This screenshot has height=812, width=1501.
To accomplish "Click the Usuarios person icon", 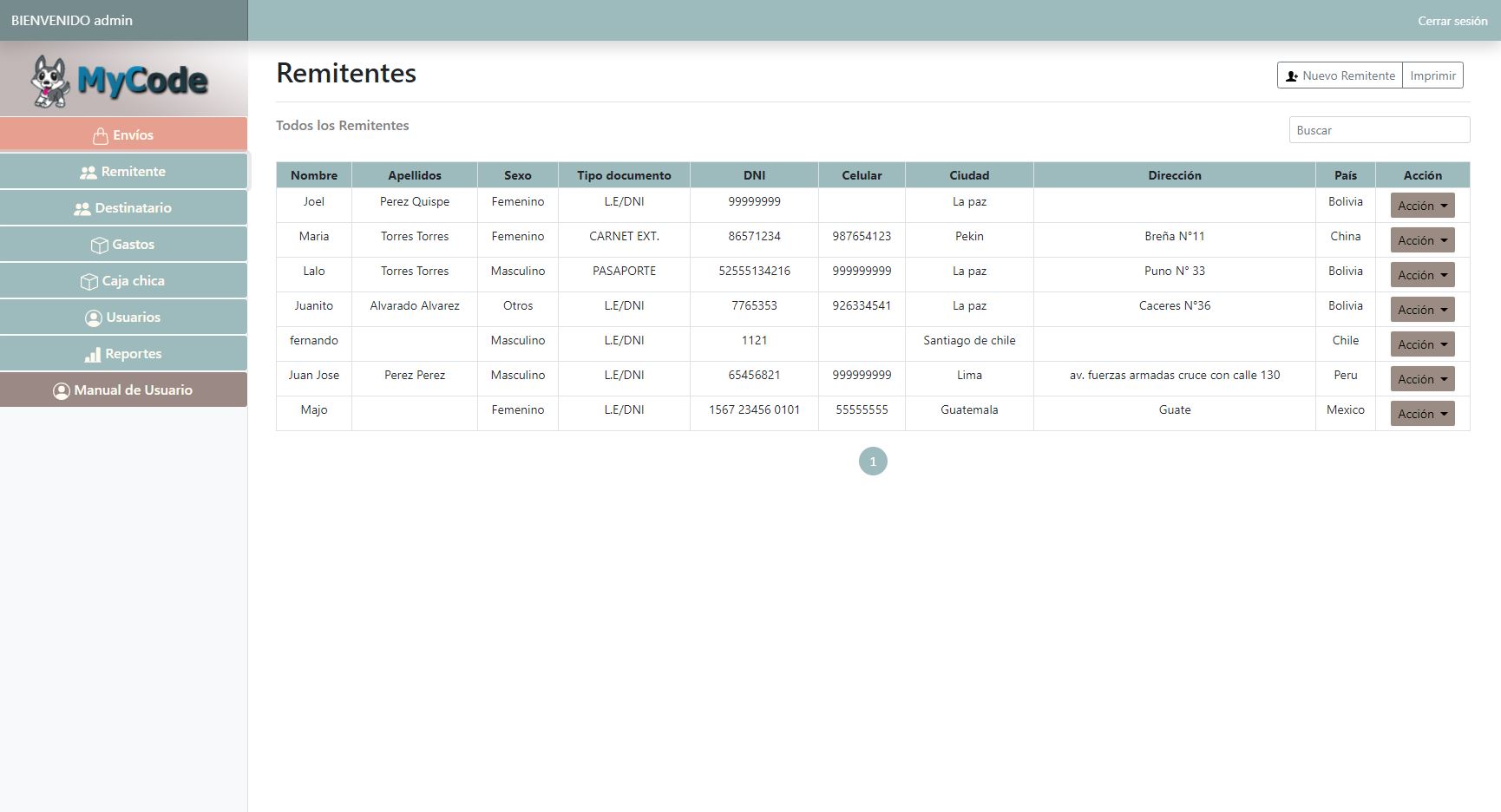I will (93, 318).
